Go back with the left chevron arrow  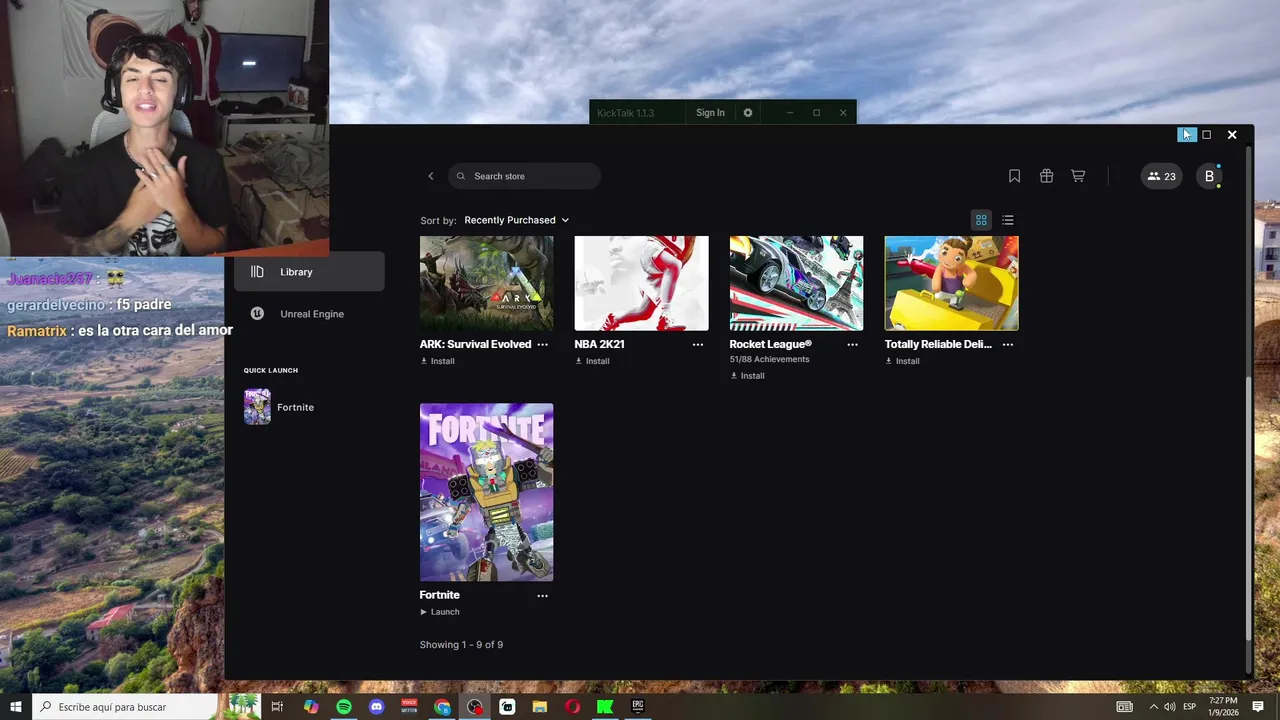coord(431,176)
